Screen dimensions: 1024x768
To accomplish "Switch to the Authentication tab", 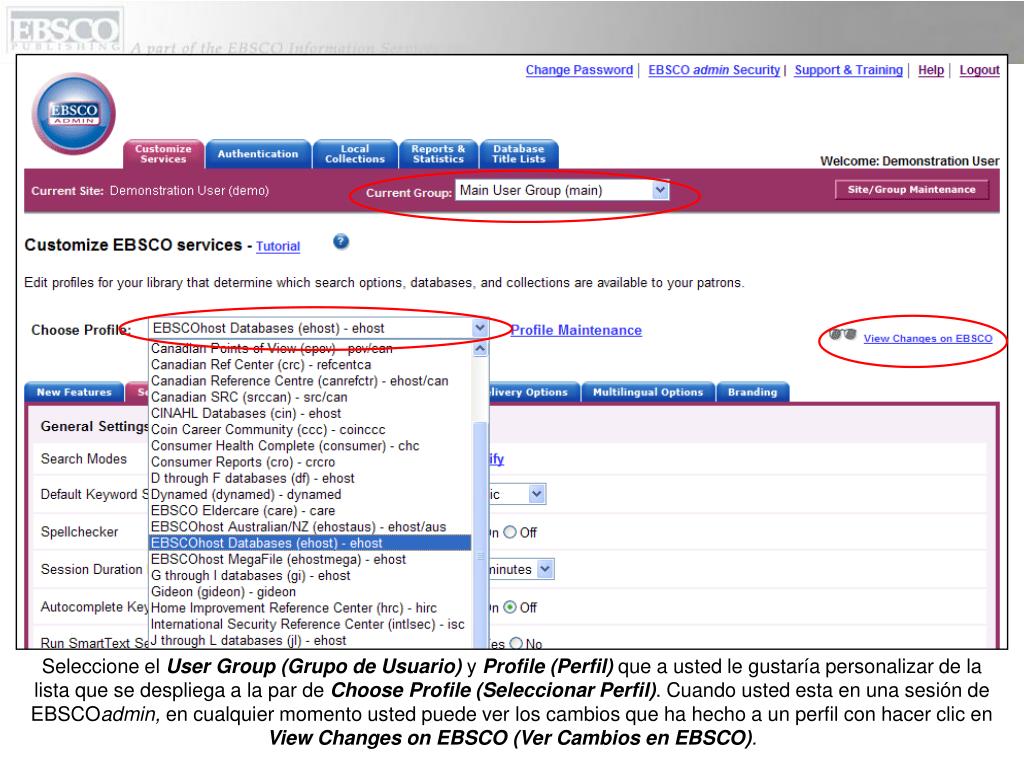I will point(258,154).
